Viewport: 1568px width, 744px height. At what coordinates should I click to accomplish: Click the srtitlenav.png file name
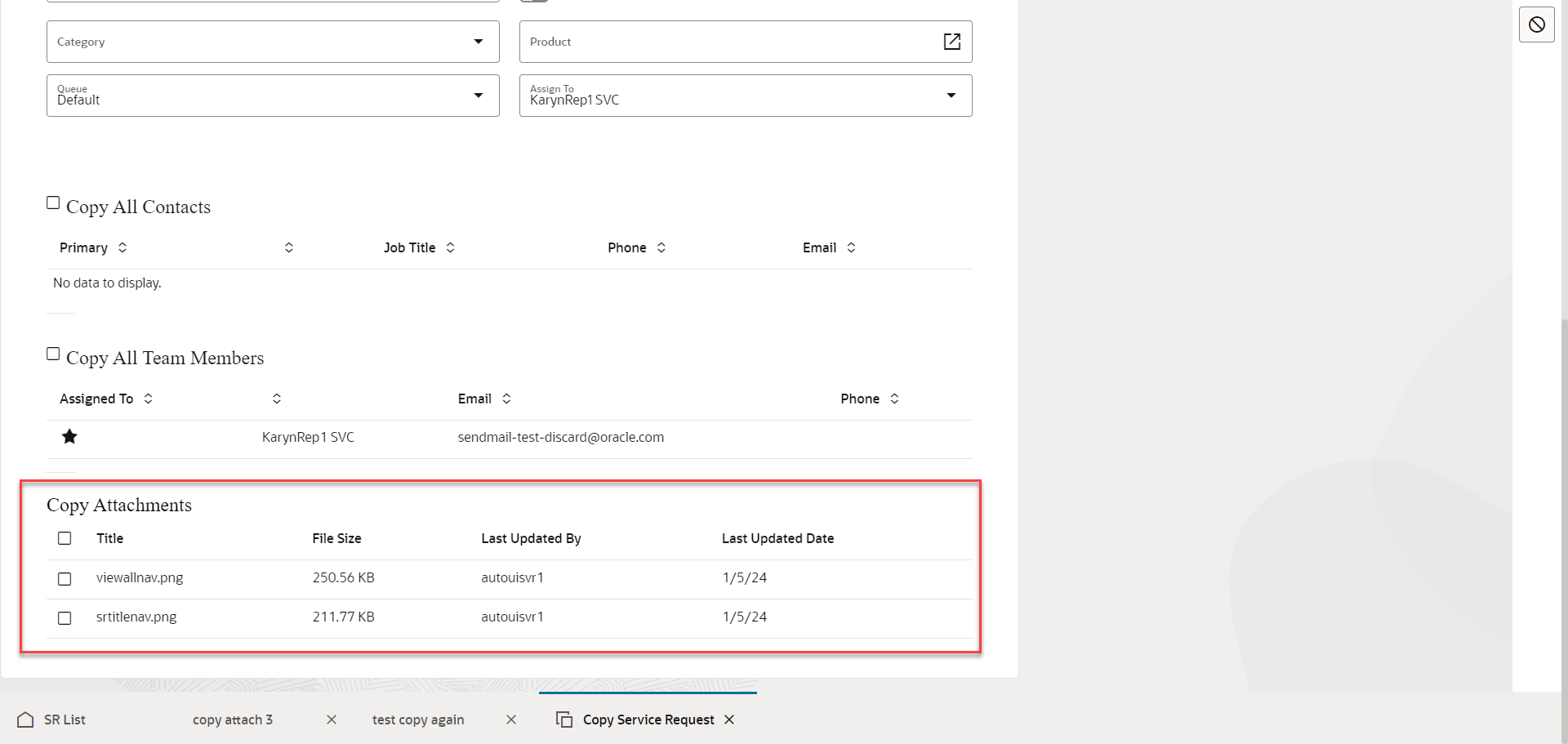click(136, 617)
